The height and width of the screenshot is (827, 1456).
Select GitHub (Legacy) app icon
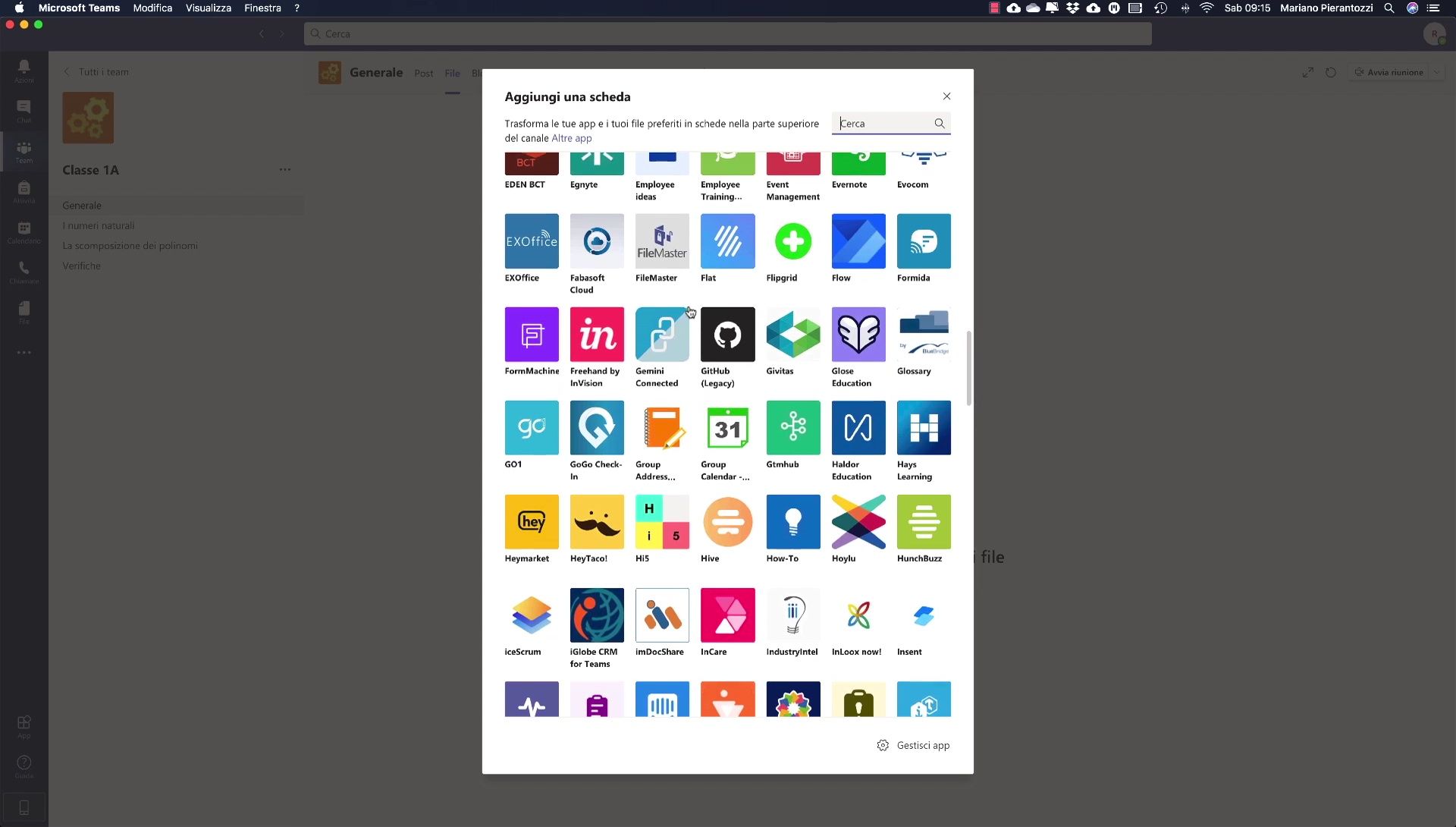(x=727, y=335)
